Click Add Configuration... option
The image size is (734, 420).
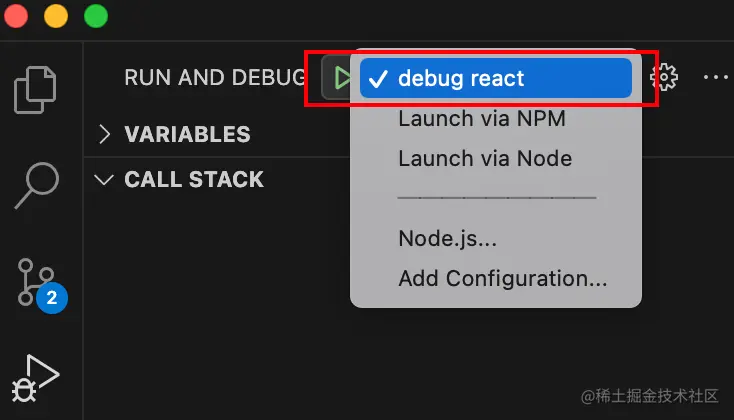pos(503,279)
